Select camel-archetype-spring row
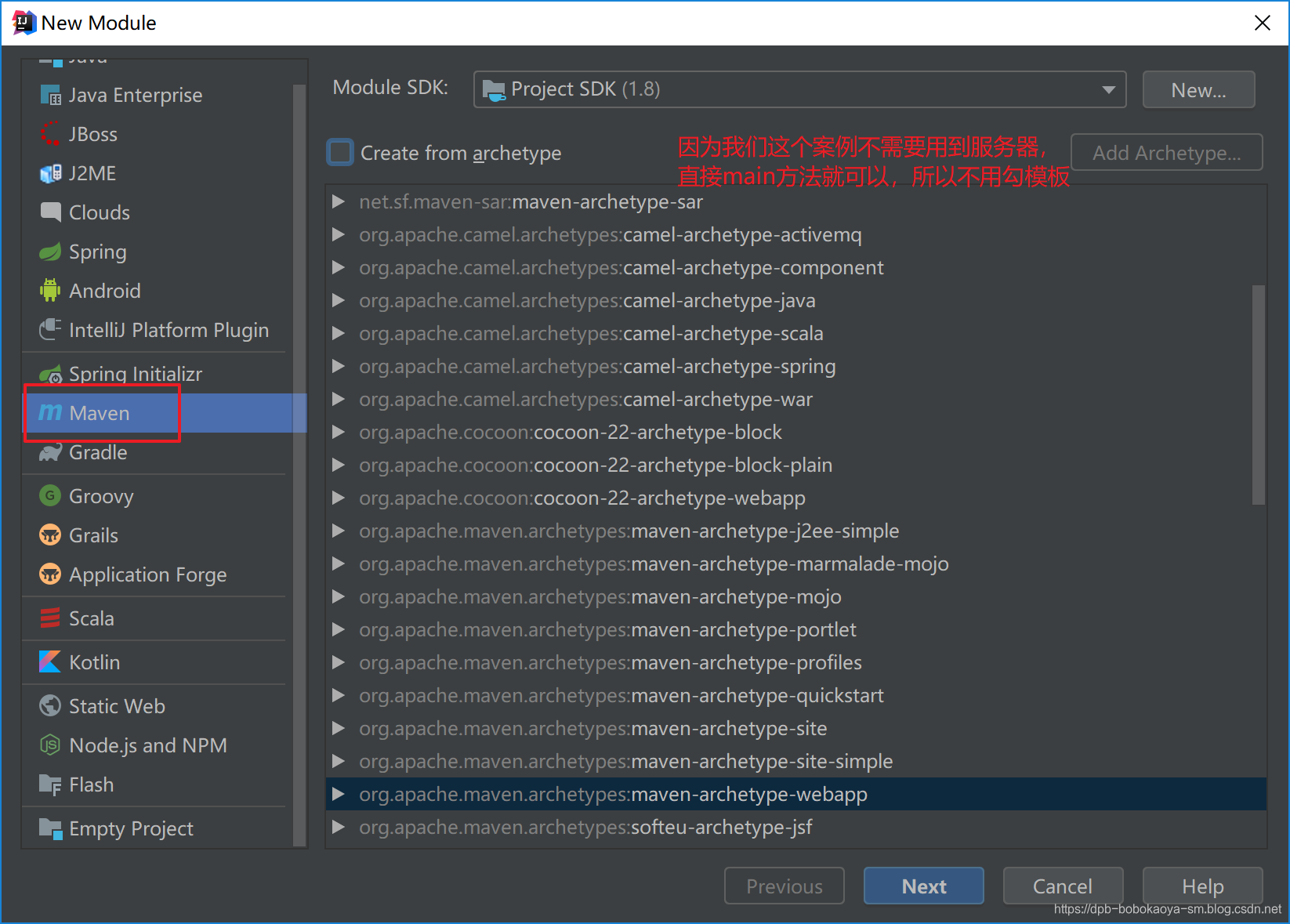 (795, 366)
